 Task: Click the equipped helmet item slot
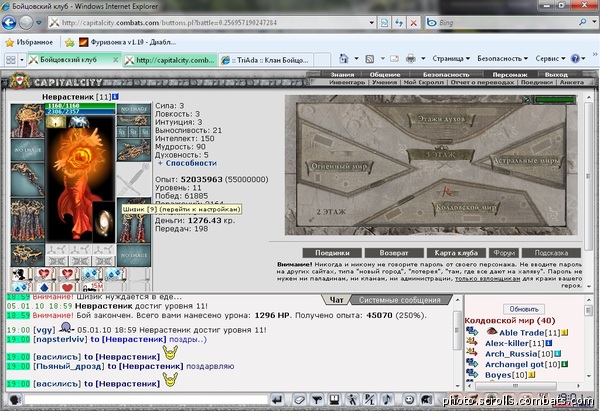point(27,121)
